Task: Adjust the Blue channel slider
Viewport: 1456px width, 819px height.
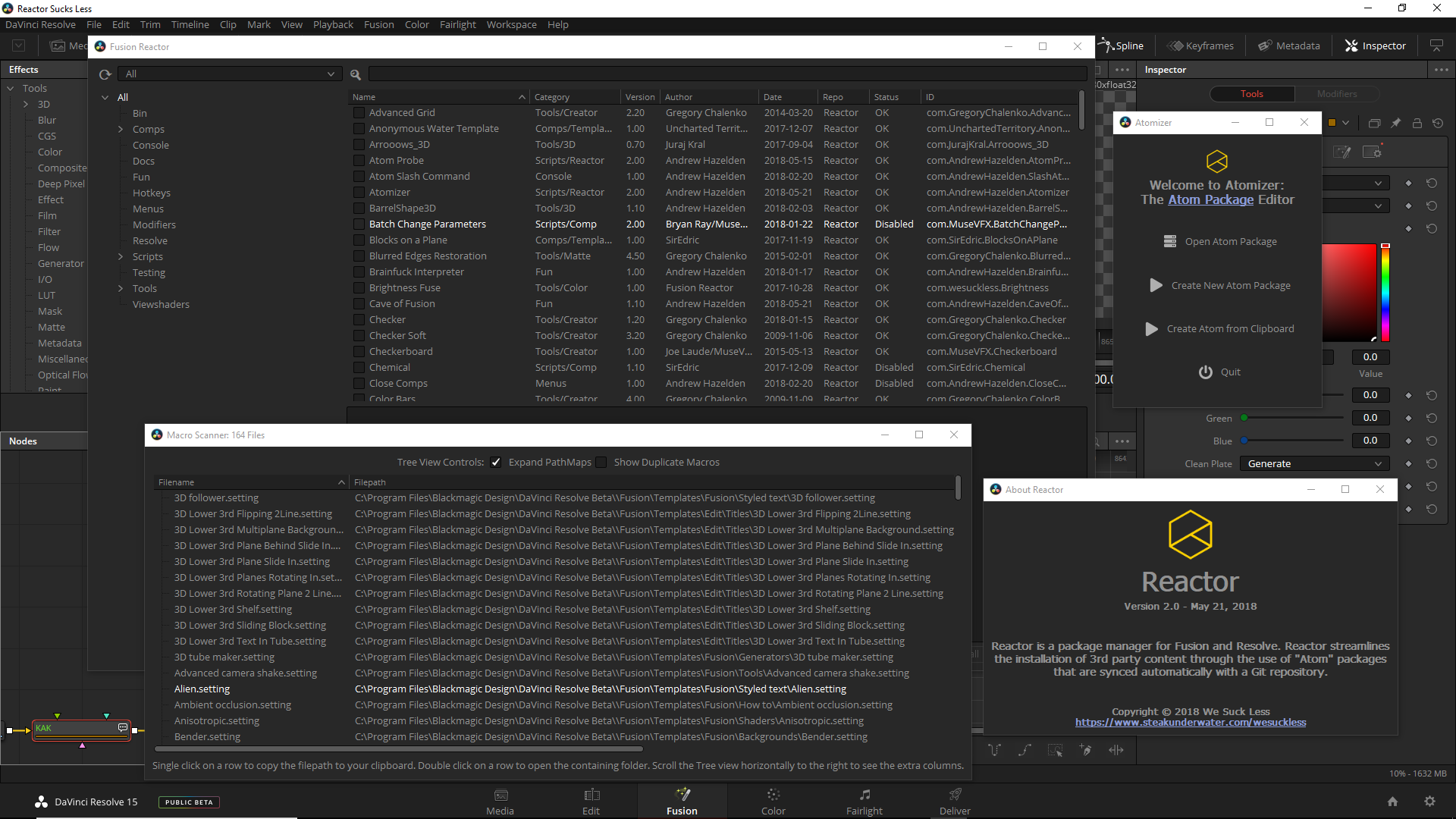Action: coord(1293,441)
